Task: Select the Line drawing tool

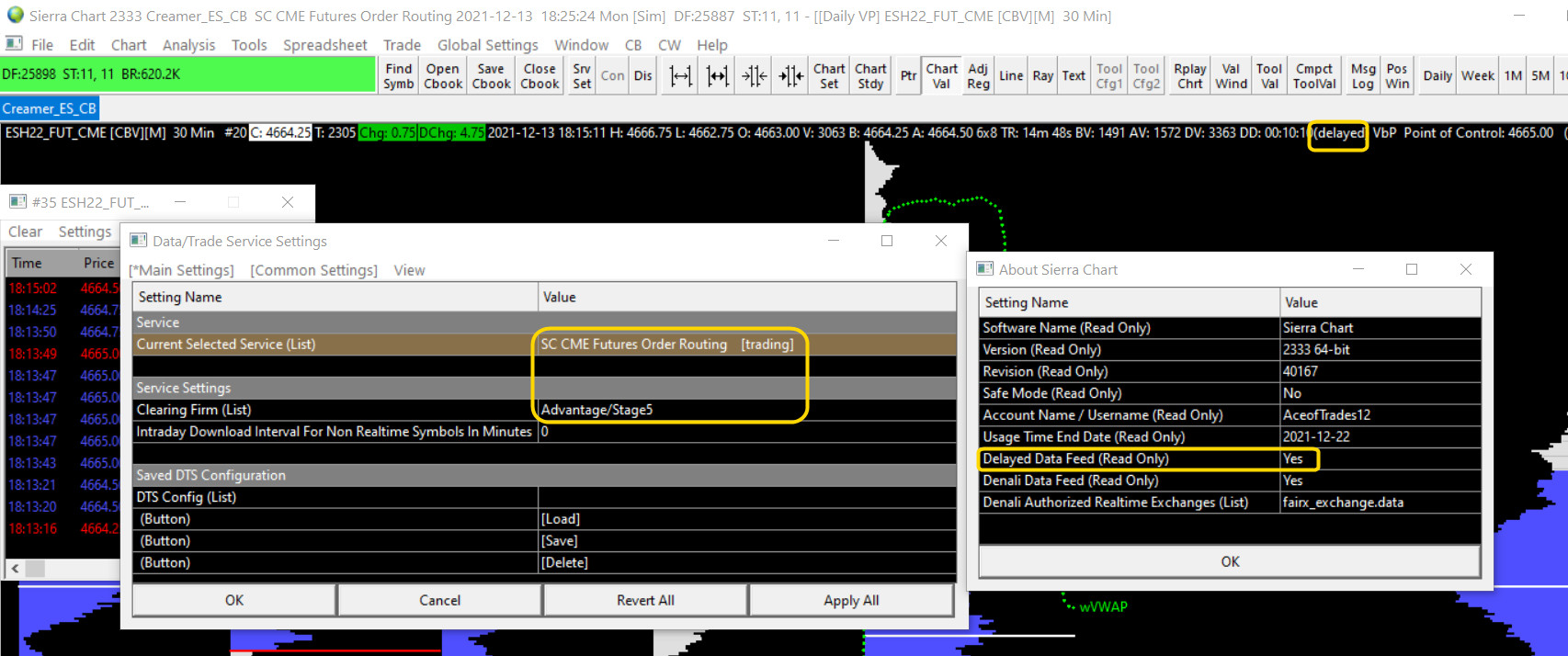Action: [x=1011, y=75]
